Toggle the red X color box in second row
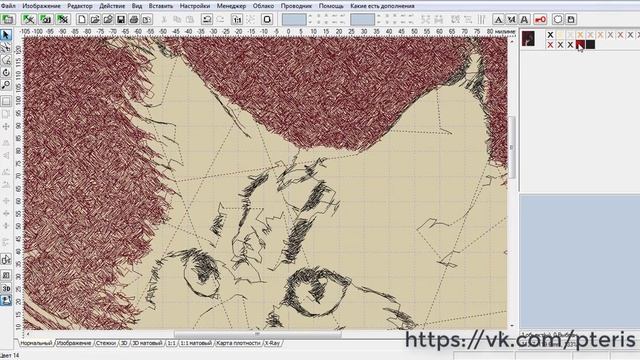 550,44
